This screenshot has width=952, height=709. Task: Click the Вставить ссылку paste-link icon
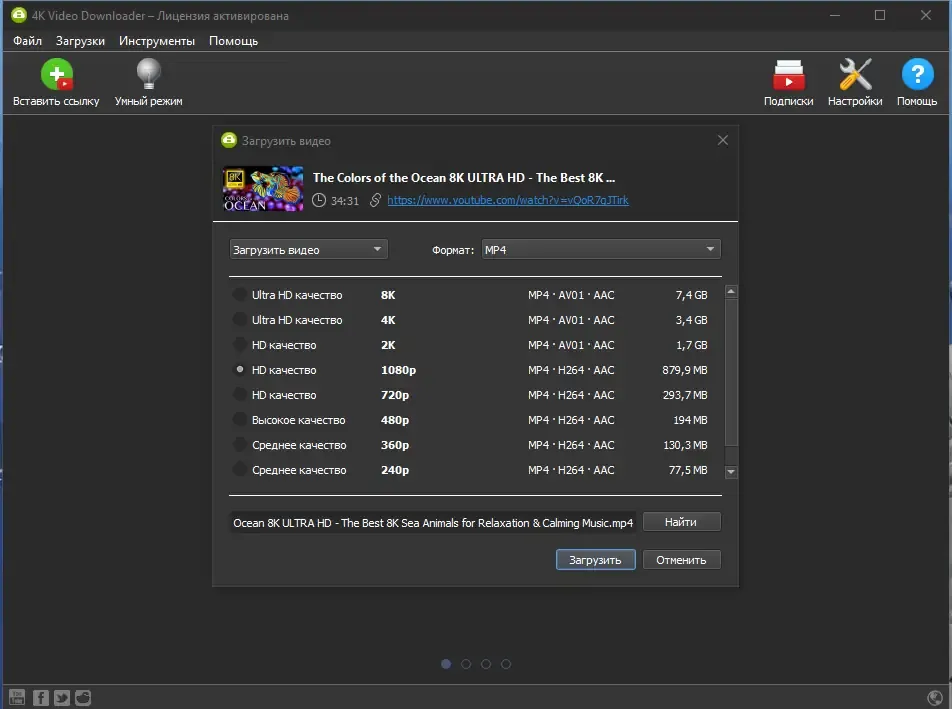(x=56, y=75)
